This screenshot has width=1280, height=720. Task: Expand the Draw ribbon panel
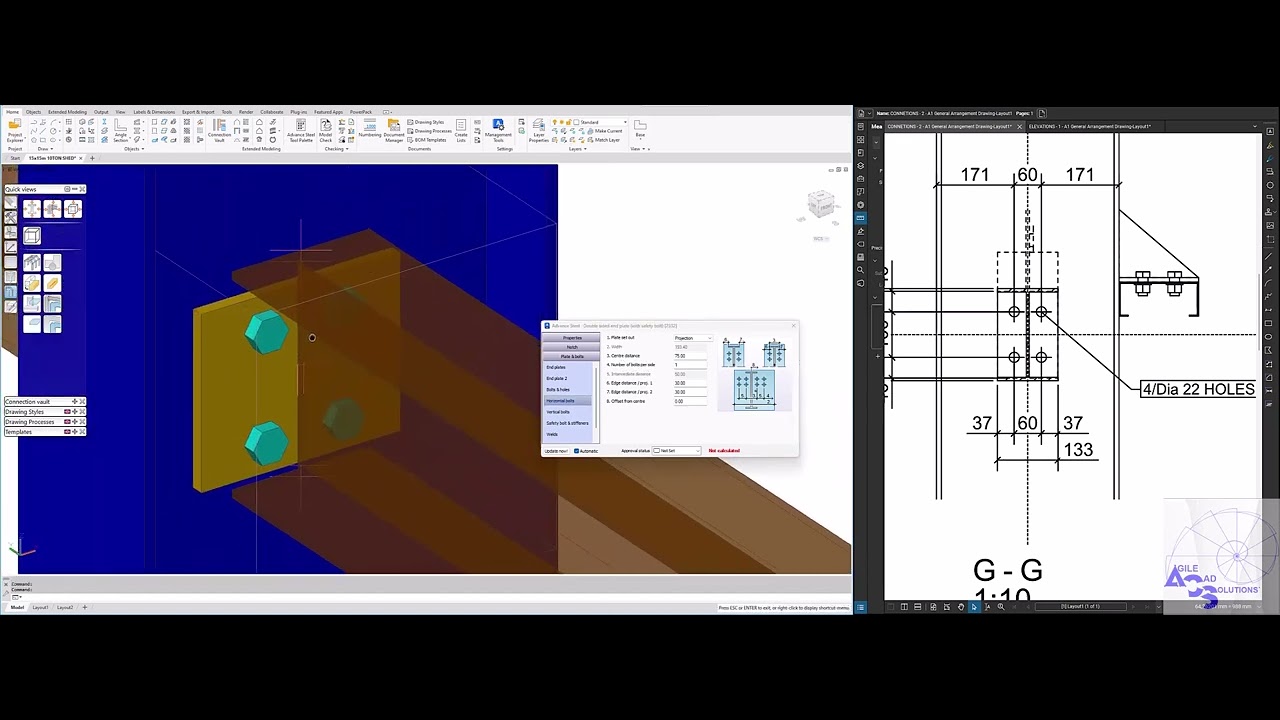pyautogui.click(x=43, y=149)
